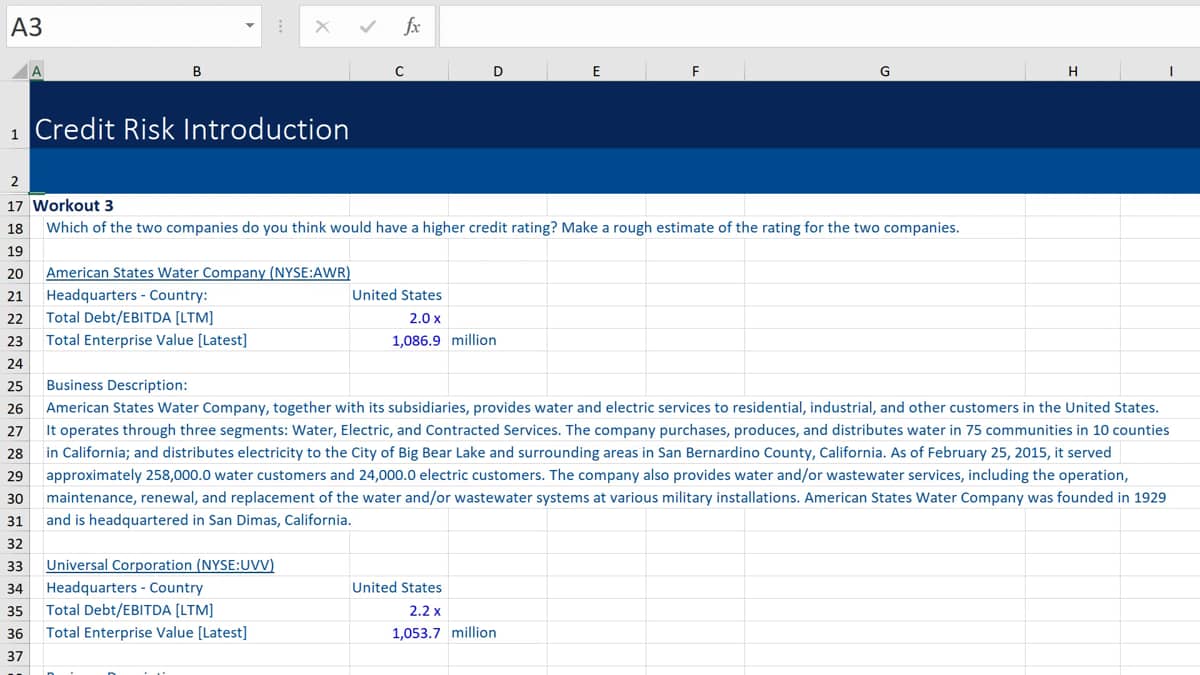Viewport: 1200px width, 675px height.
Task: Click million unit cell in row 23
Action: tap(474, 340)
